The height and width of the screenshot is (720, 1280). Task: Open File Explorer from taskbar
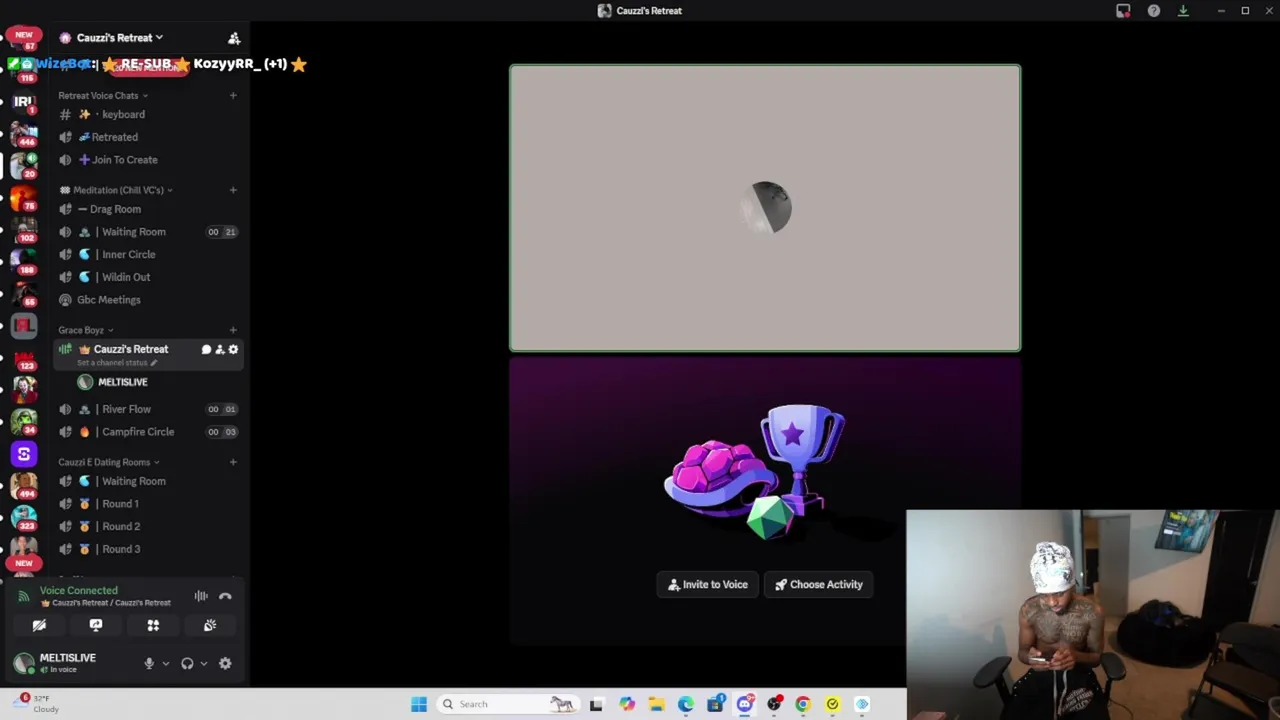click(x=656, y=704)
